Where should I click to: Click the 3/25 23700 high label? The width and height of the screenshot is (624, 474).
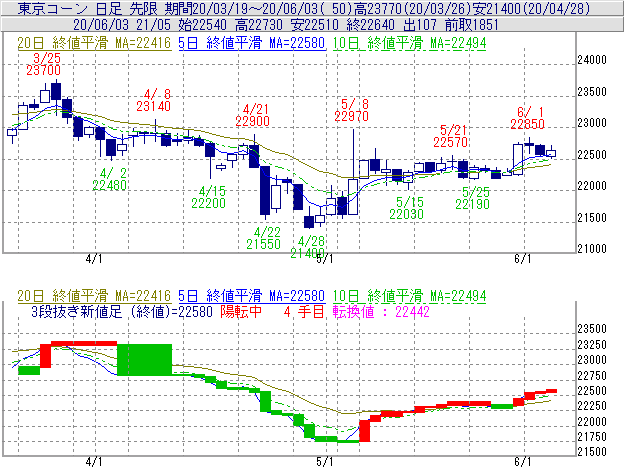(43, 64)
